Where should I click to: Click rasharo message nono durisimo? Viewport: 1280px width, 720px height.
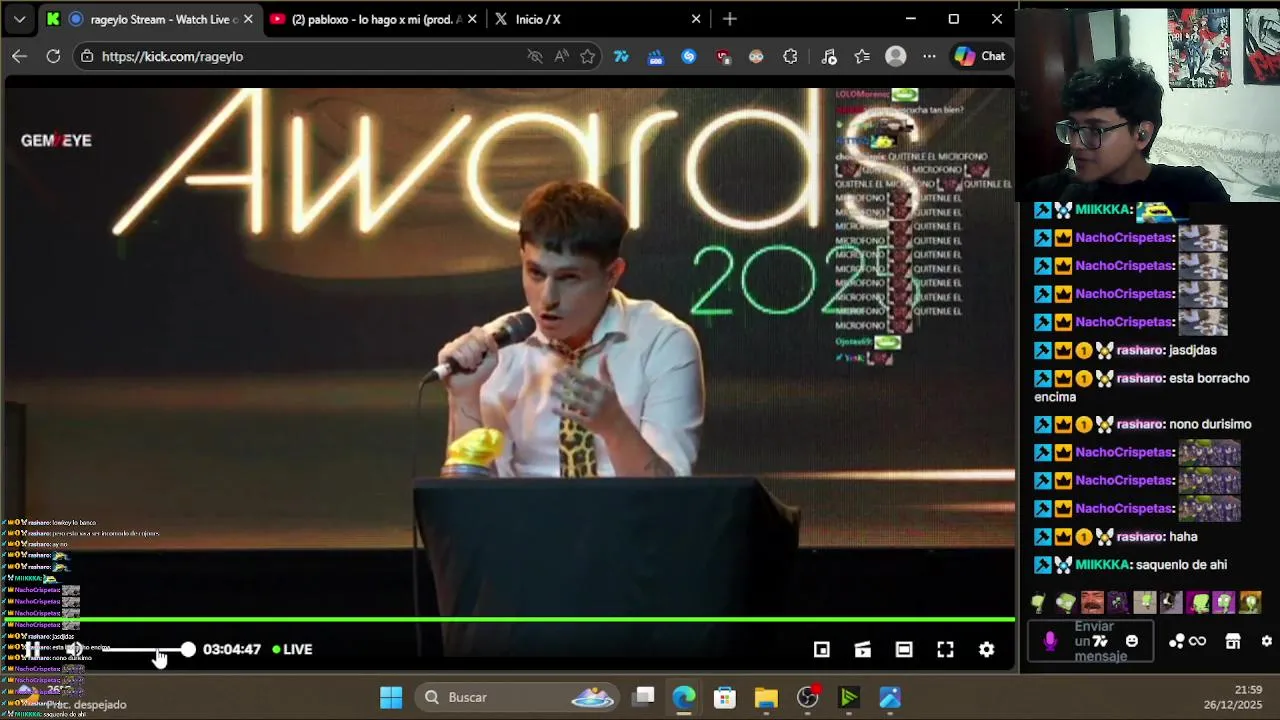1210,424
